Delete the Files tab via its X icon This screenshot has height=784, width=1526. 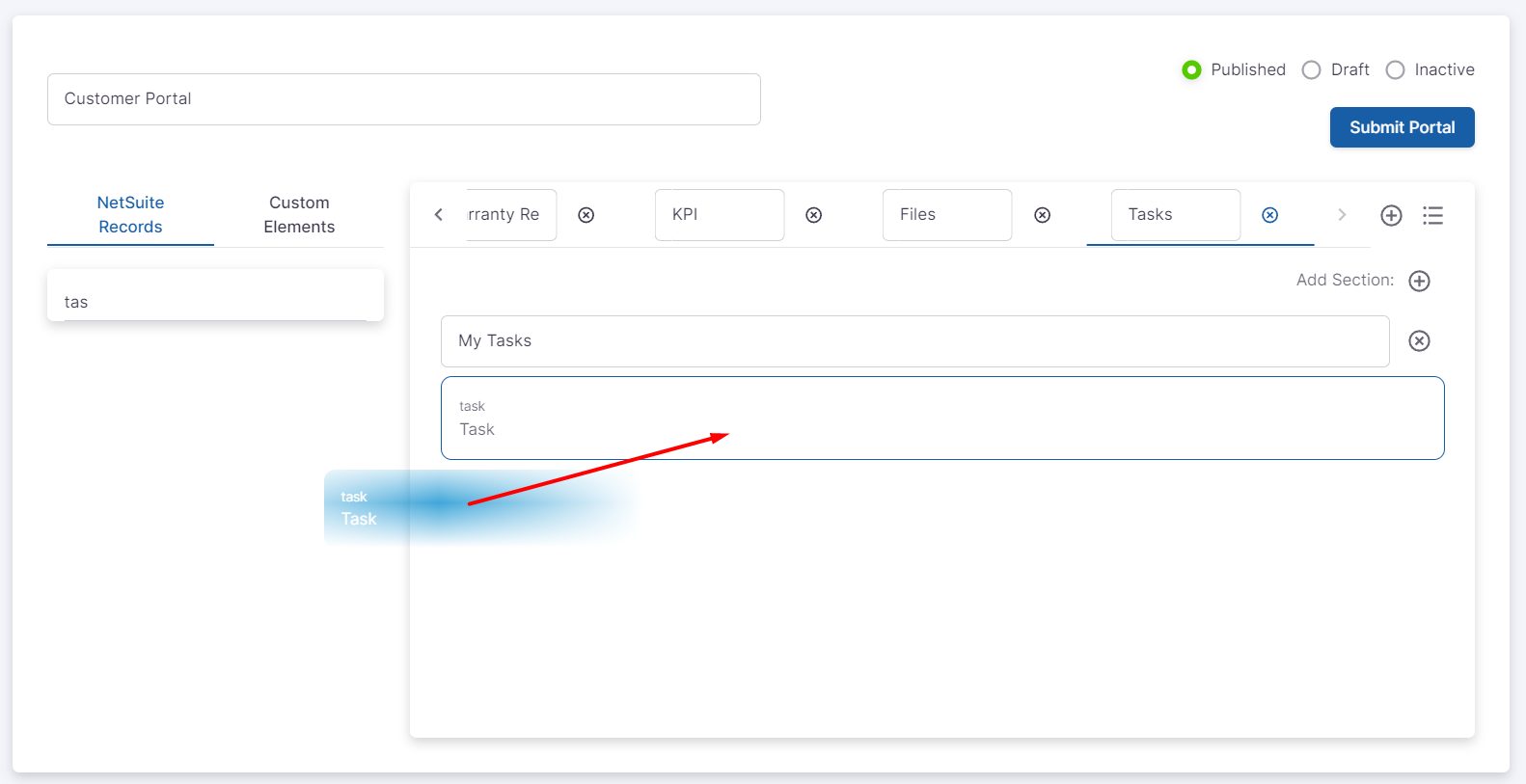point(1042,215)
